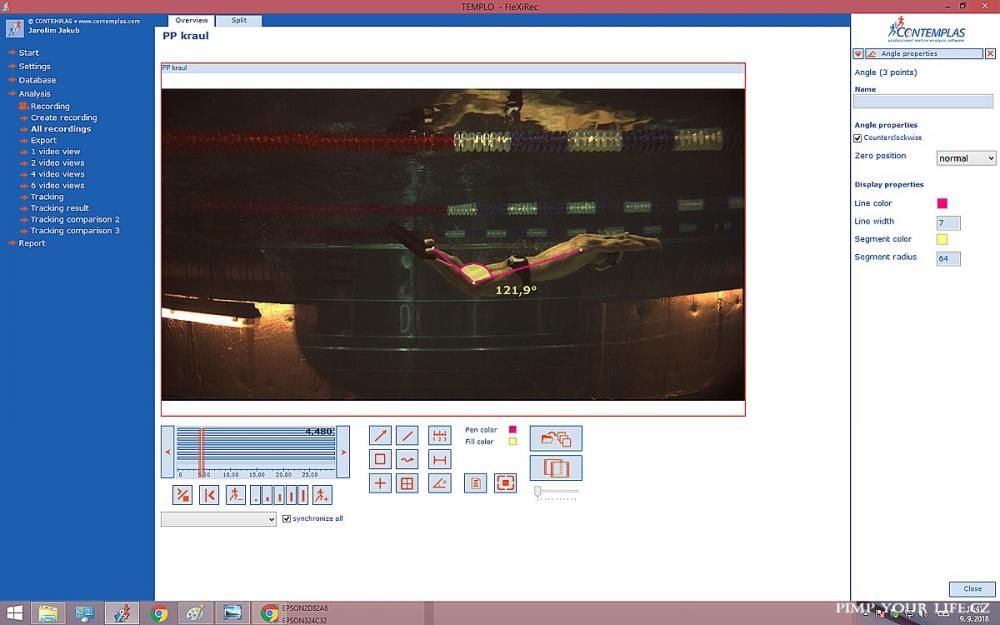Close the Angle properties panel with X

990,54
